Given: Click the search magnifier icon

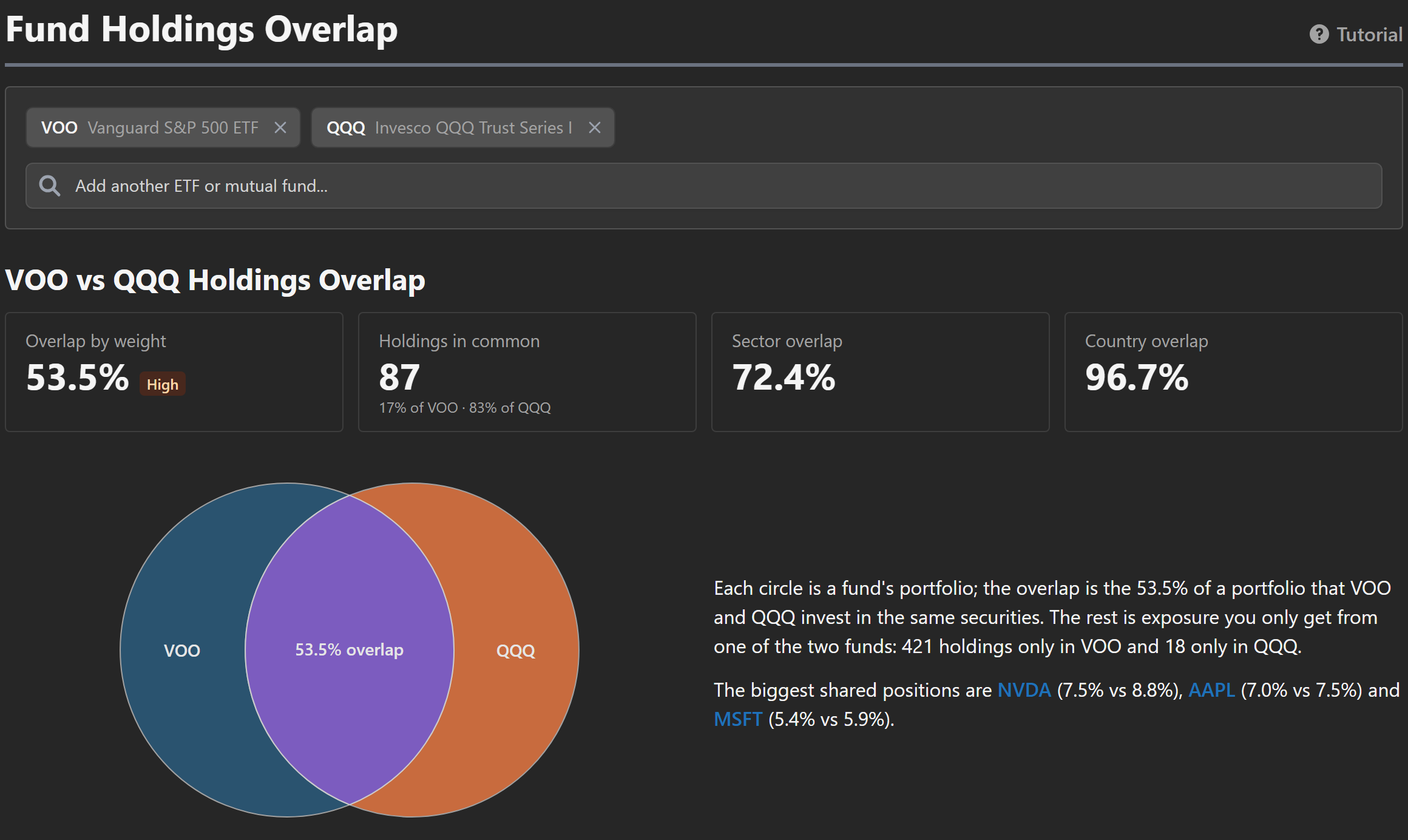Looking at the screenshot, I should point(50,186).
